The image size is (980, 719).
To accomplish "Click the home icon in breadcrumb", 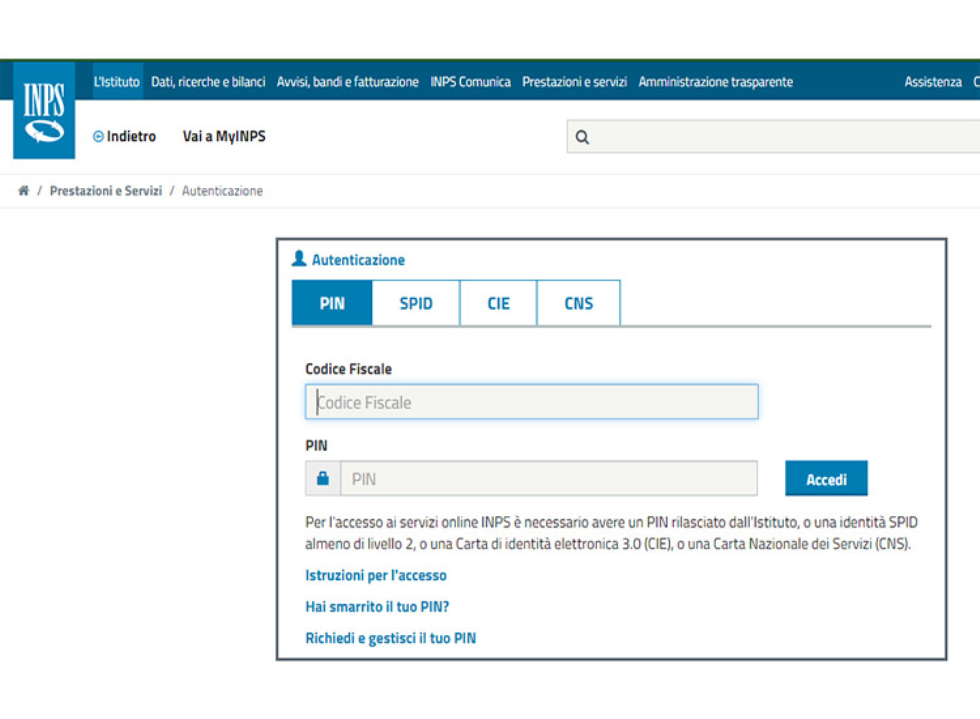I will [x=24, y=191].
